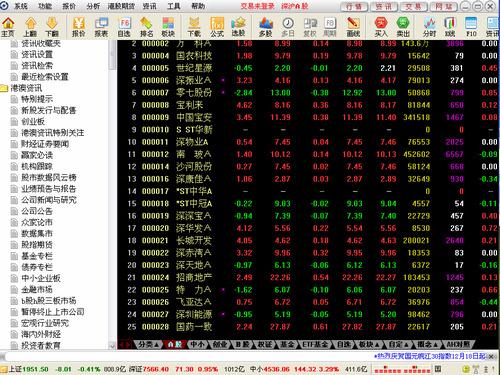Switch to the AH对照 bottom tab
Viewport: 500px width, 375px height.
(458, 344)
